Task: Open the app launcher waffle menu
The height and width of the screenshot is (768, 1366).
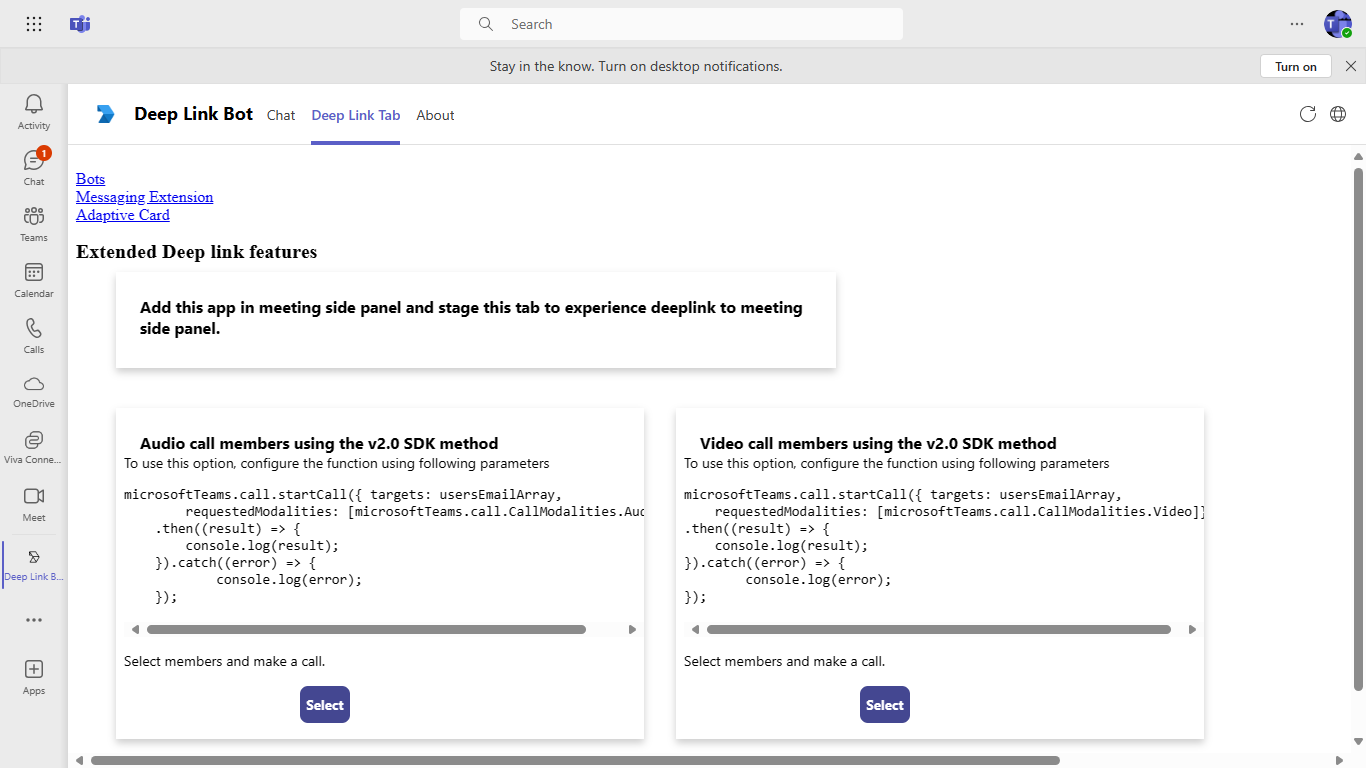Action: click(34, 24)
